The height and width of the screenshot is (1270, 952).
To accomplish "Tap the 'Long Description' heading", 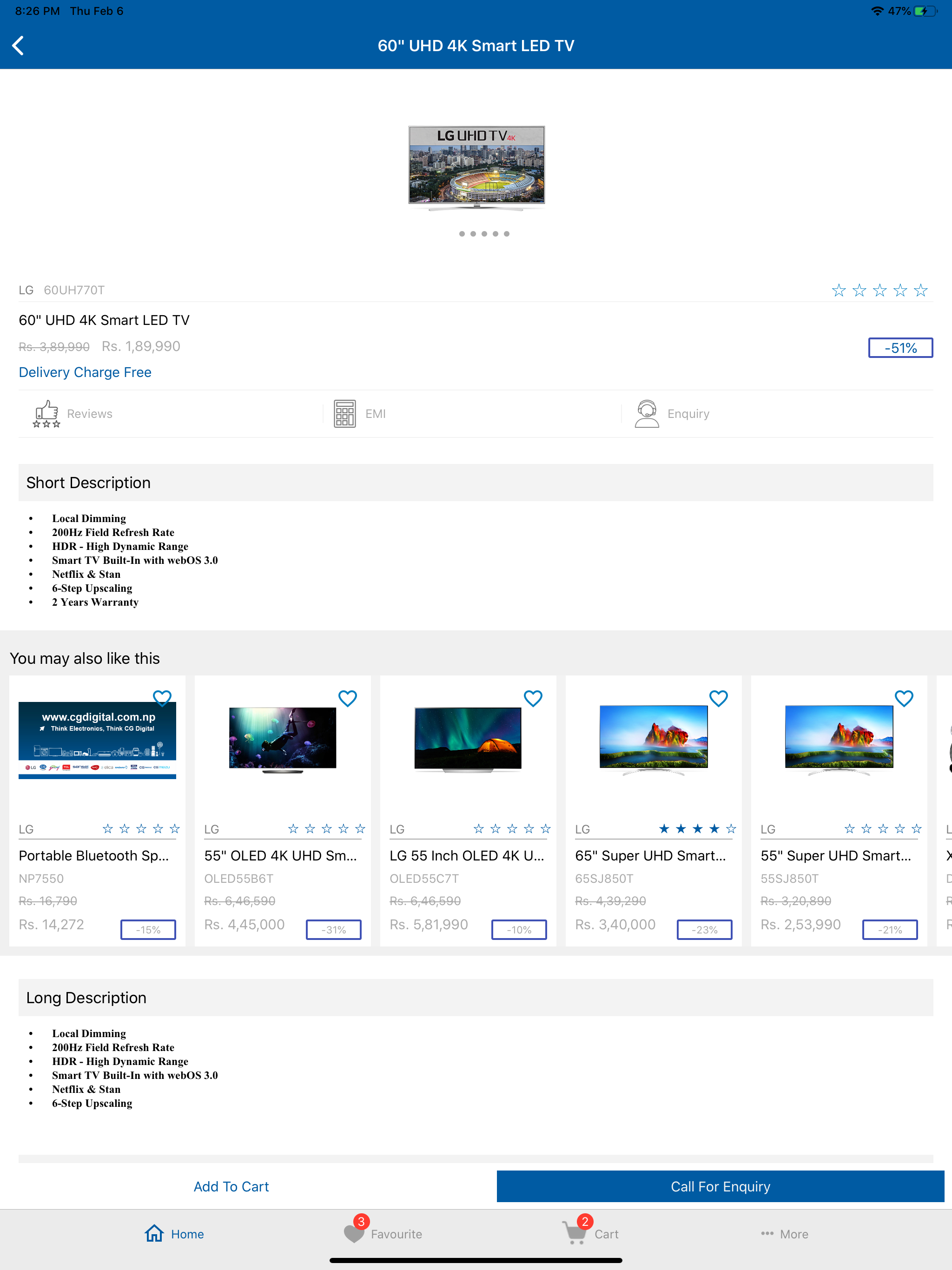I will [x=86, y=998].
